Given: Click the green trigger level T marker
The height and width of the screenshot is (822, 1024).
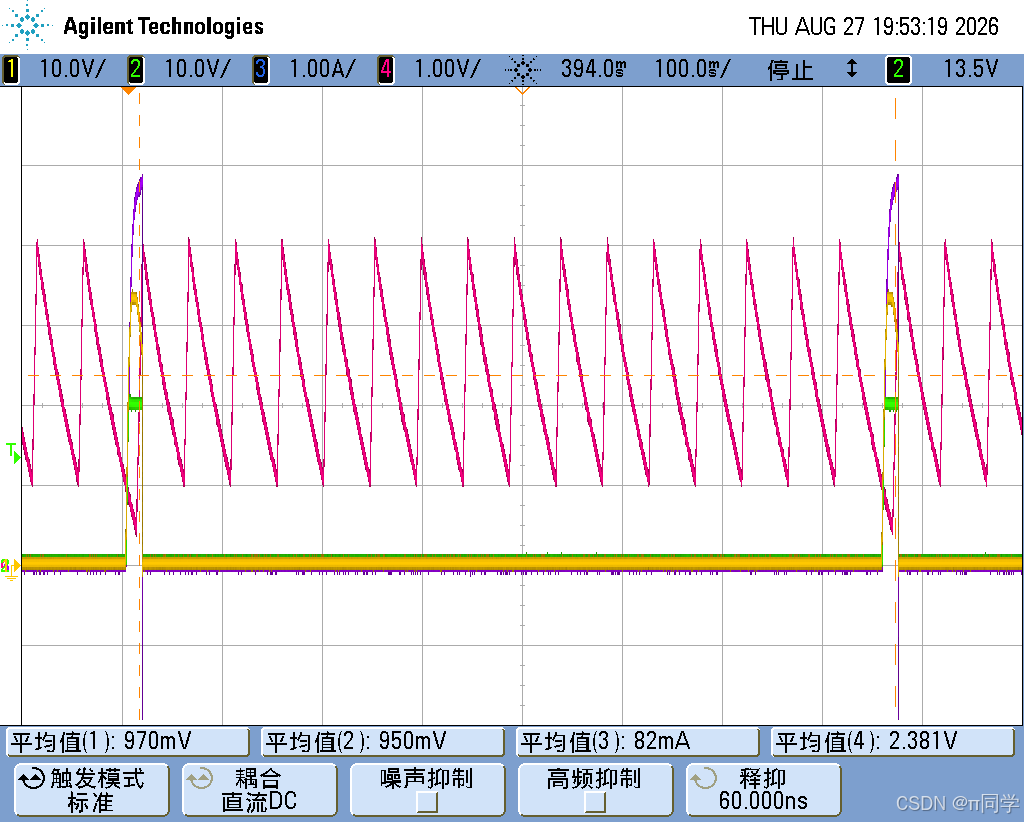Looking at the screenshot, I should pos(13,453).
